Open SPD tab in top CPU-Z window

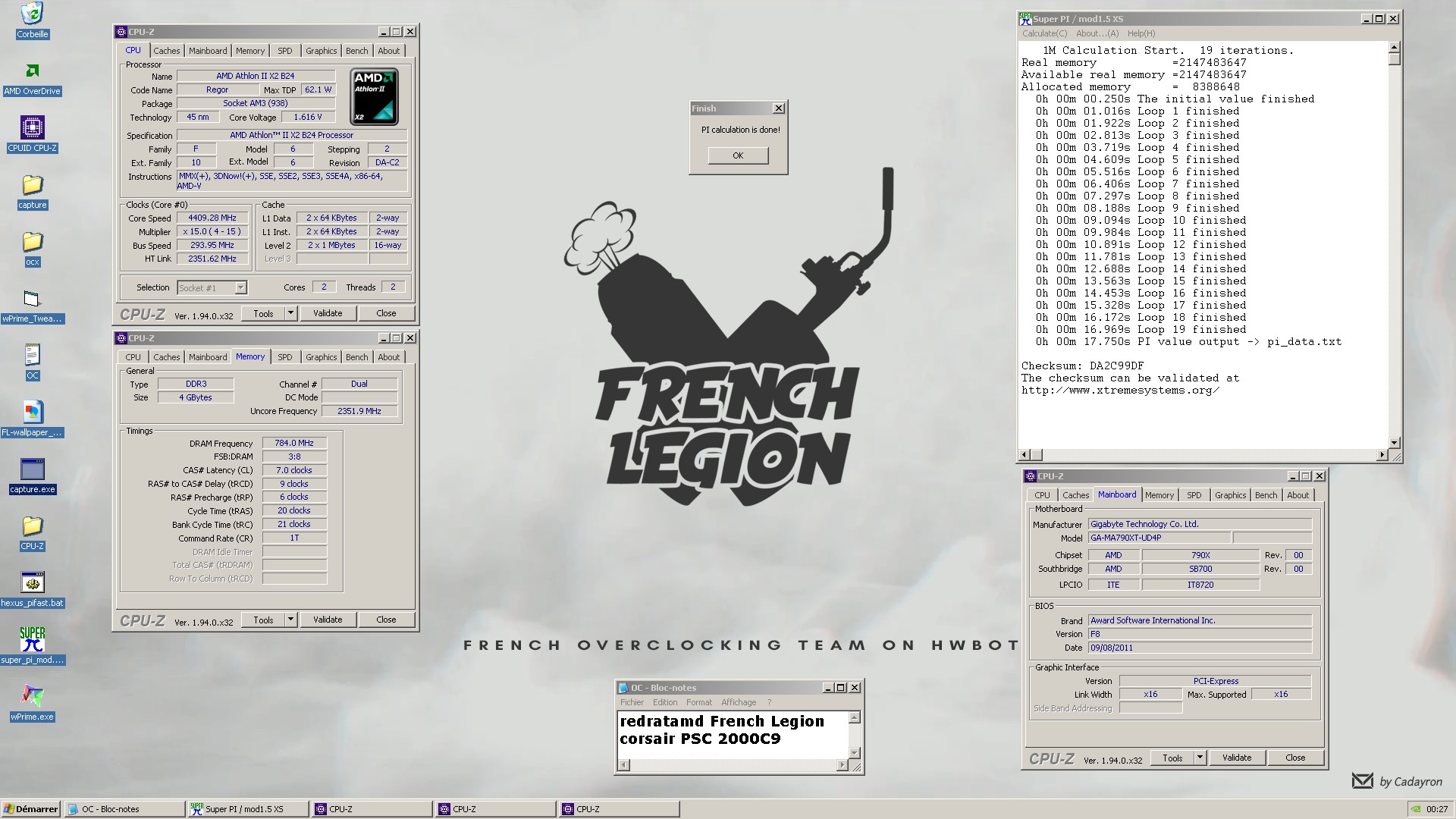(284, 51)
